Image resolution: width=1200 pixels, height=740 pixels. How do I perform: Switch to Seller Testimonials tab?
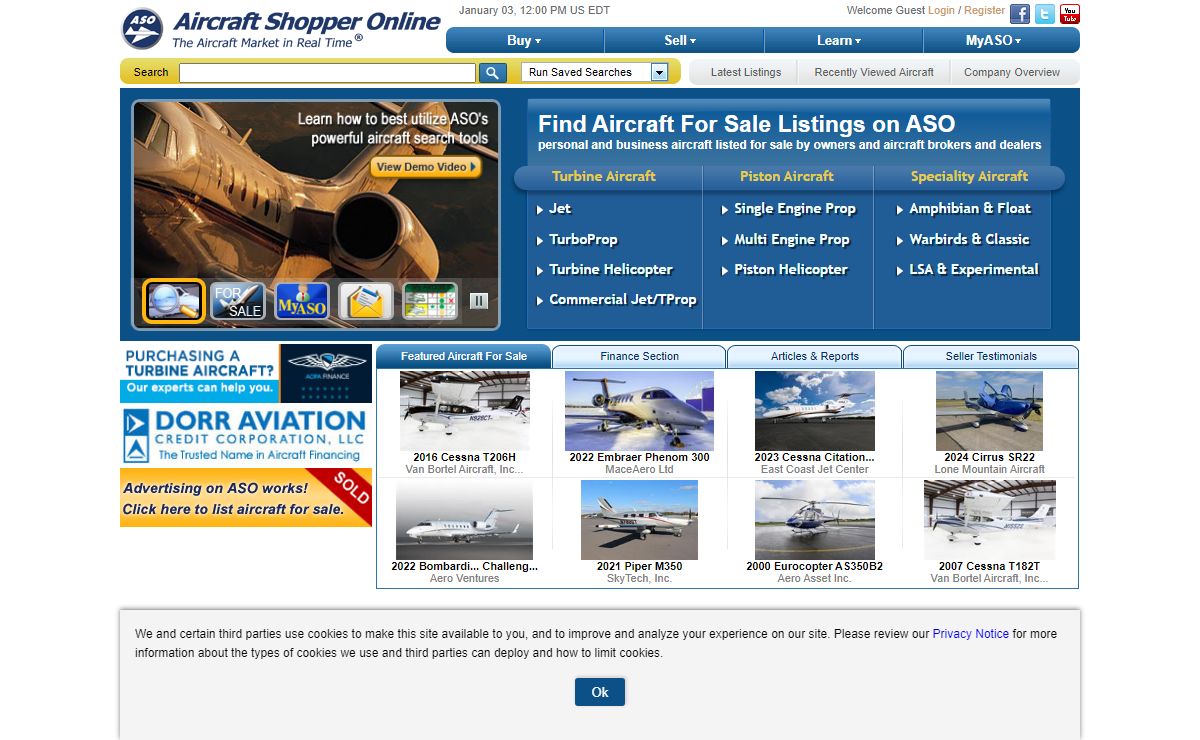(991, 356)
